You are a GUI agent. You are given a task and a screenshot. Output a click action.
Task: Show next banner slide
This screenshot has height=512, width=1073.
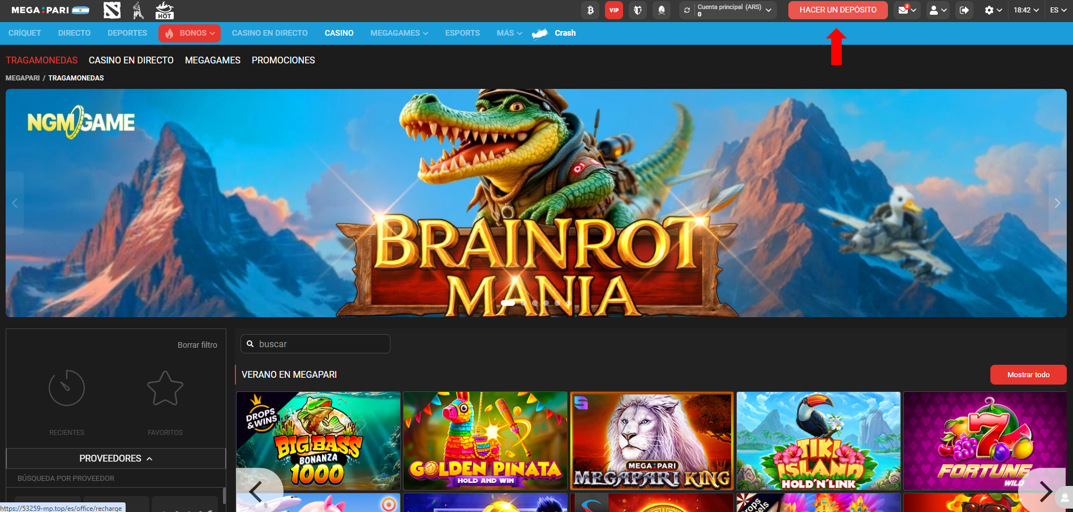pyautogui.click(x=1058, y=203)
